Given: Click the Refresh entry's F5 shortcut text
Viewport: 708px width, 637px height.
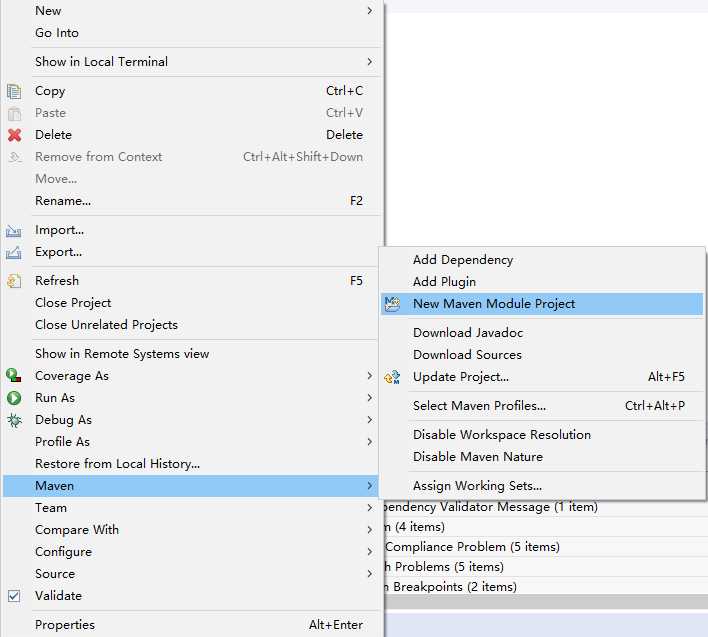Looking at the screenshot, I should click(356, 281).
